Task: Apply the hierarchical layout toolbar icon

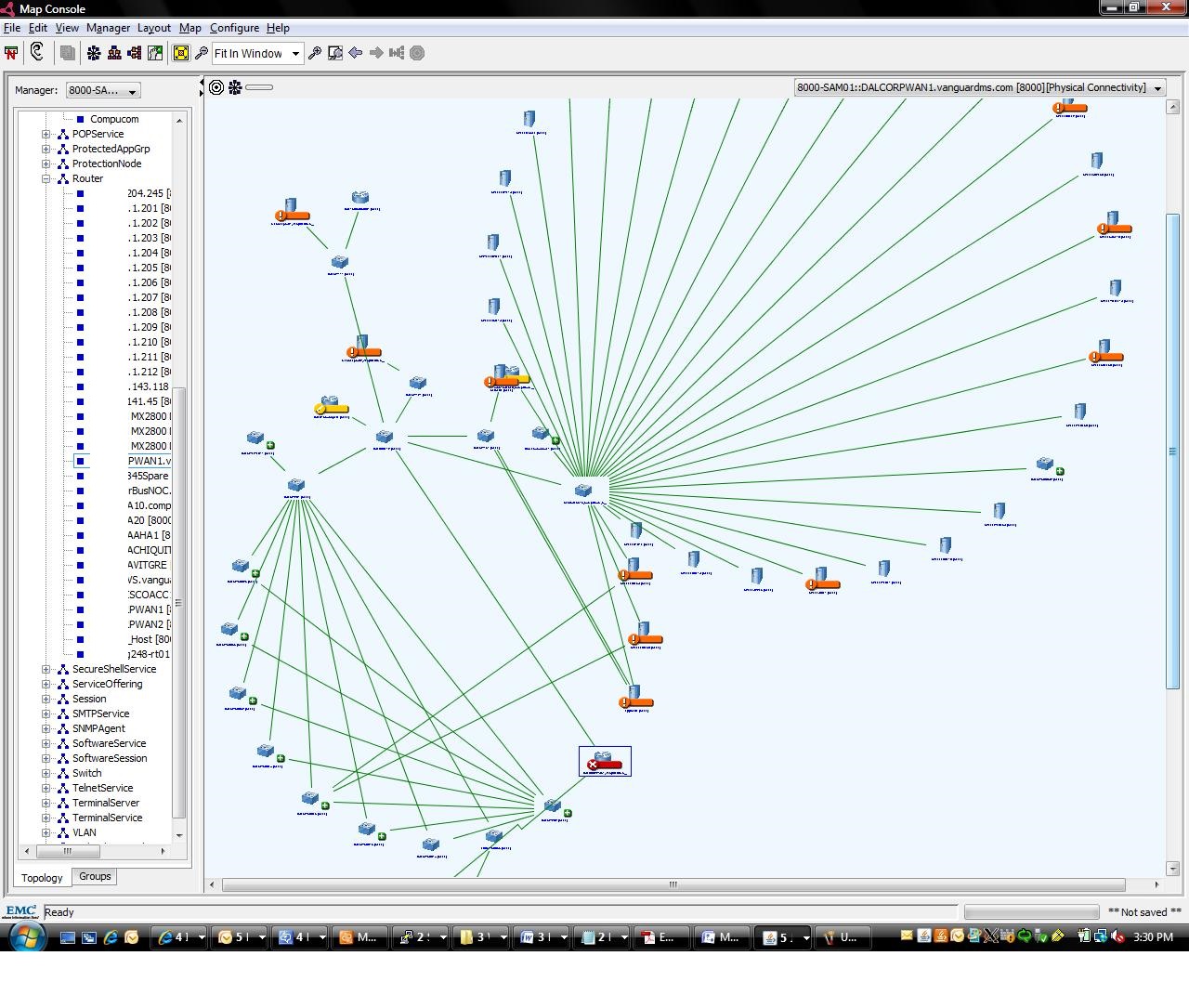Action: [x=114, y=53]
